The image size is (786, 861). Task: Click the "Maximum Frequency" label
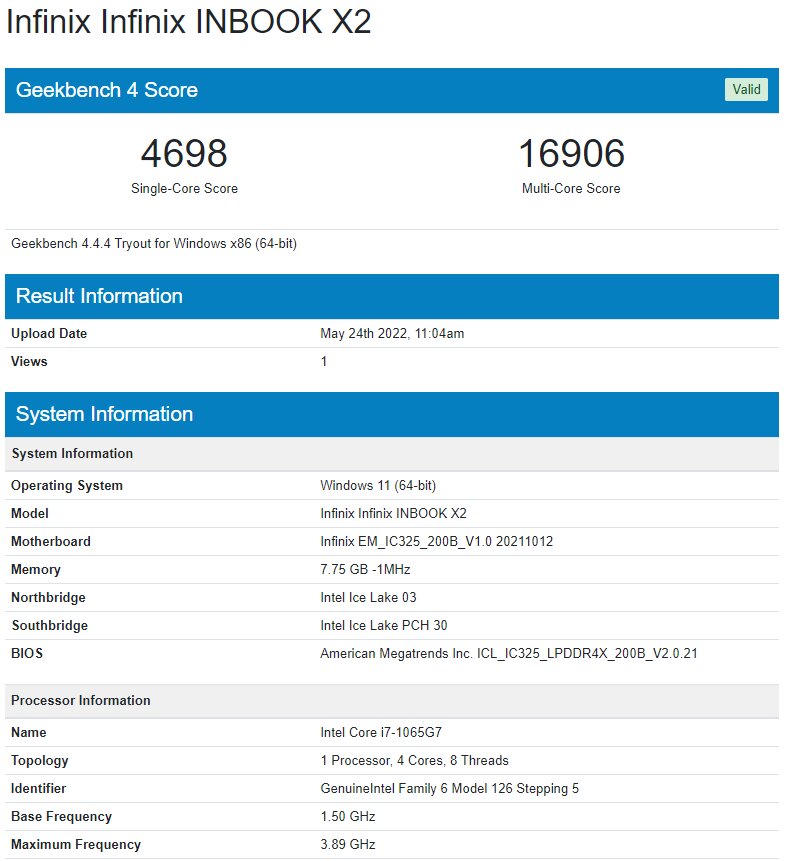(76, 845)
